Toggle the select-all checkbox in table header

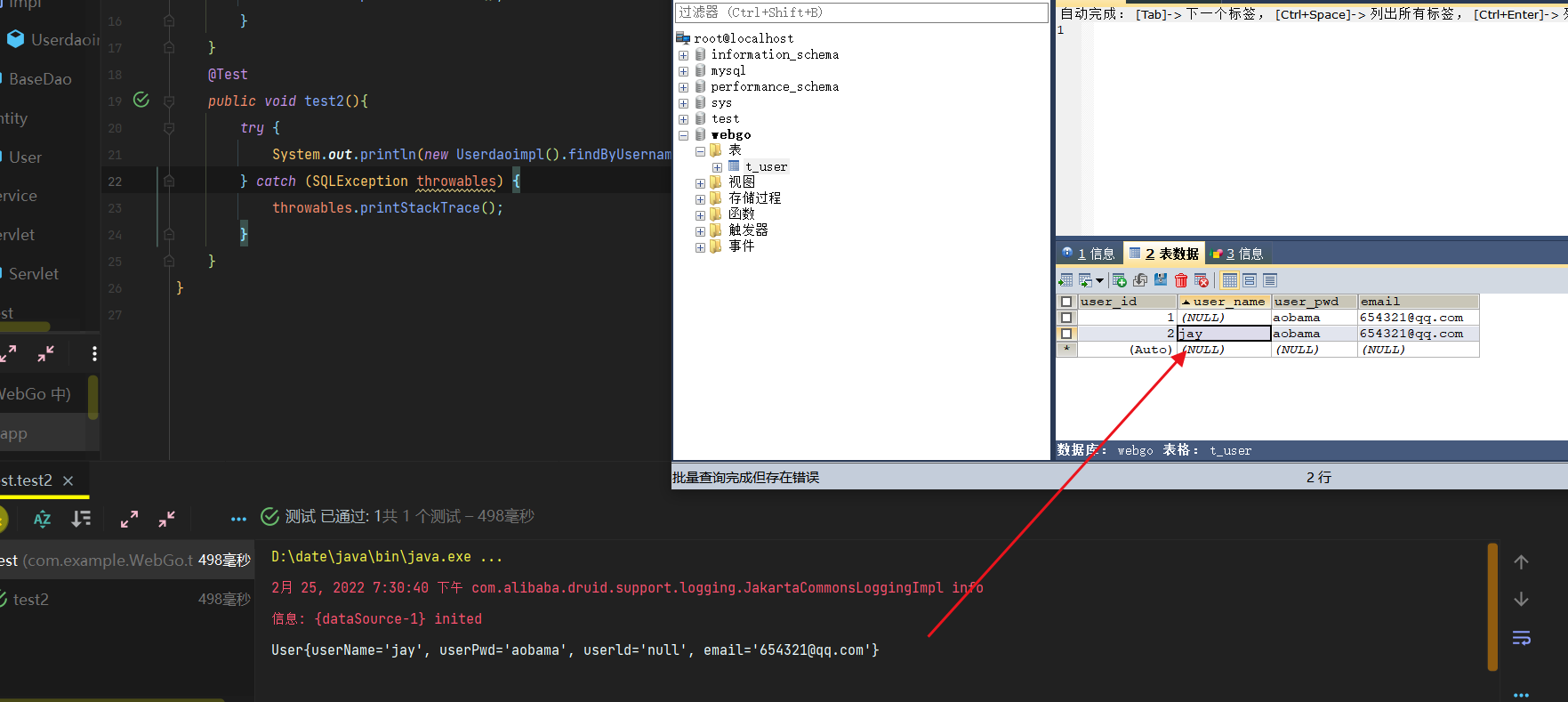[x=1066, y=302]
